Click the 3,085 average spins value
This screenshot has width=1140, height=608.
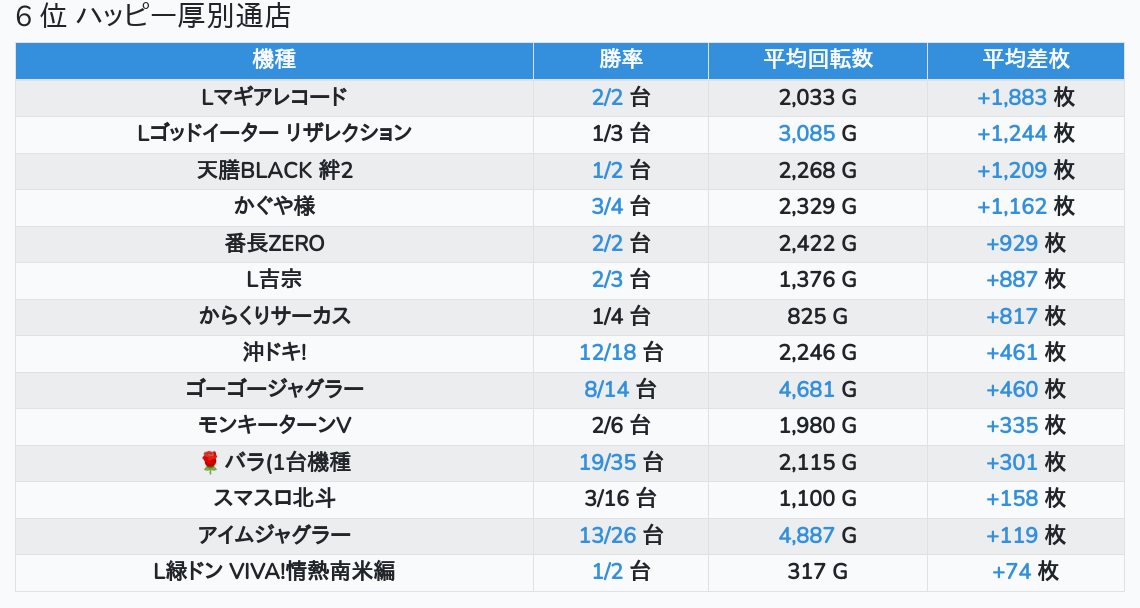tap(806, 133)
